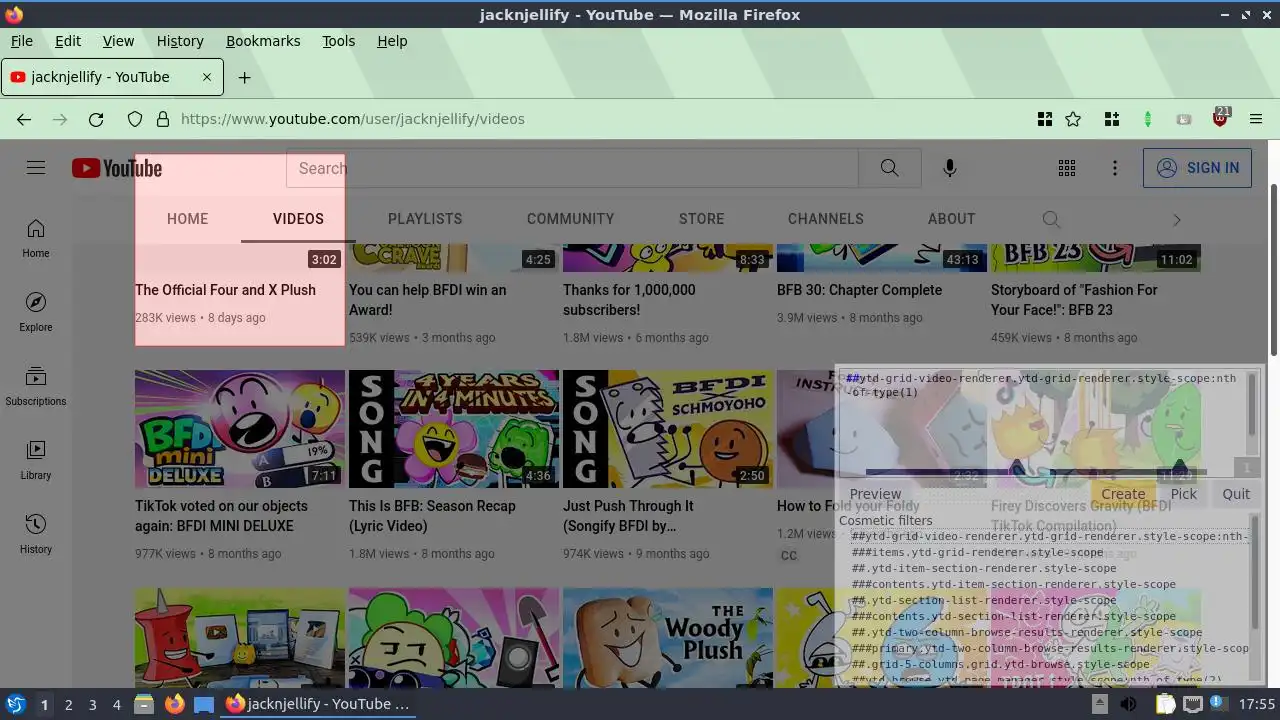Open the History menu
The image size is (1280, 720).
point(180,41)
